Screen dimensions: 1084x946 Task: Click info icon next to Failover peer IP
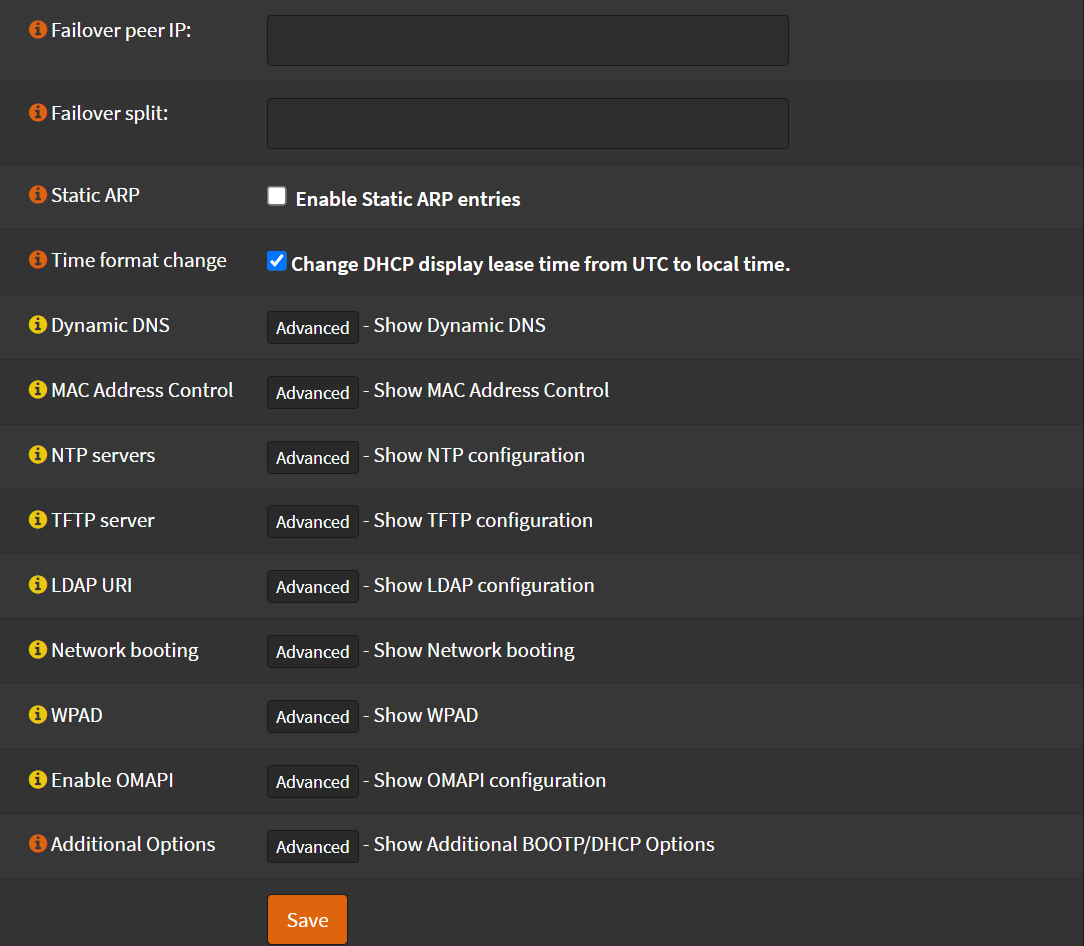point(38,30)
